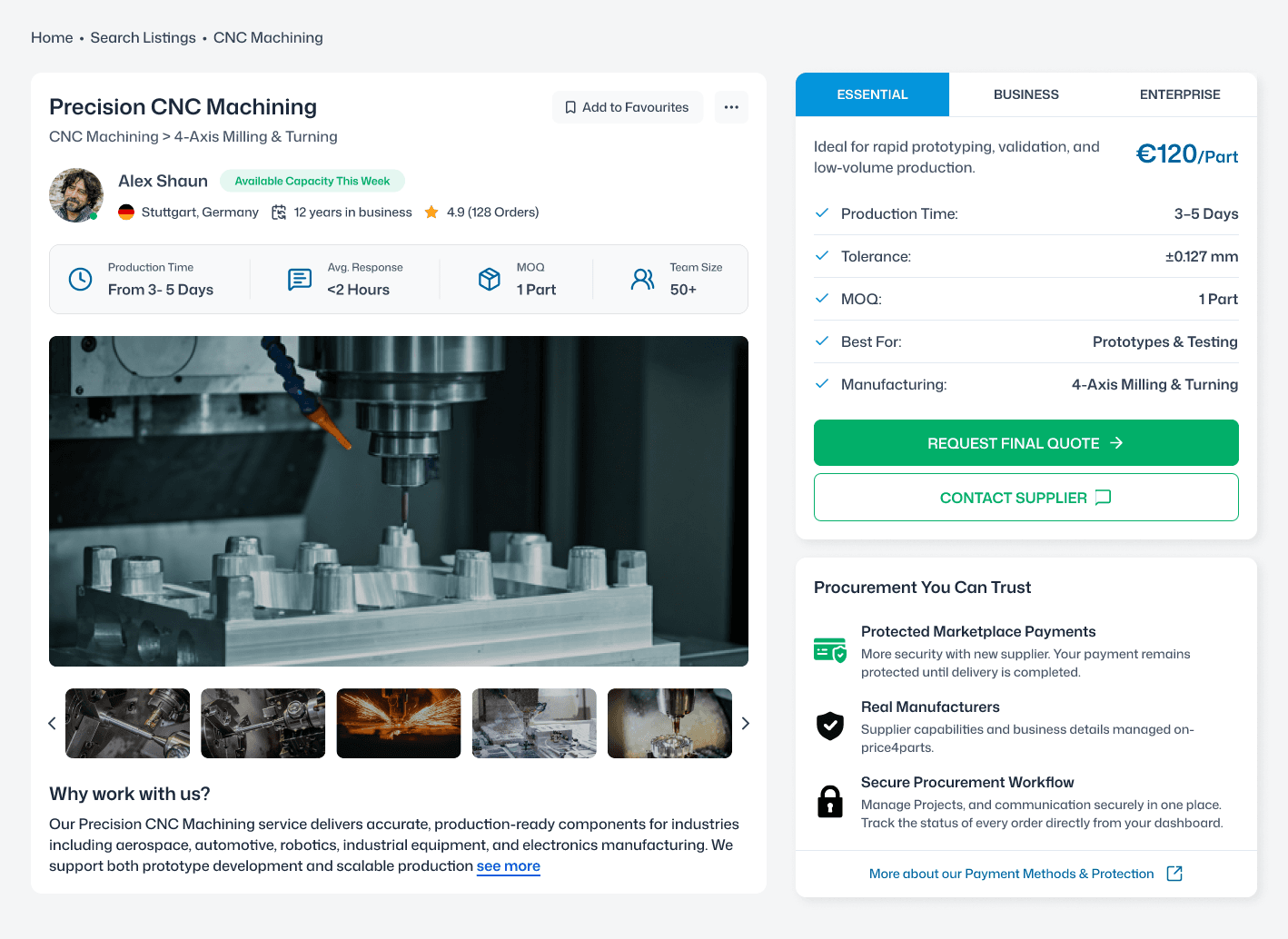Click the chat icon in Contact Supplier button
This screenshot has height=939, width=1288.
tap(1104, 498)
